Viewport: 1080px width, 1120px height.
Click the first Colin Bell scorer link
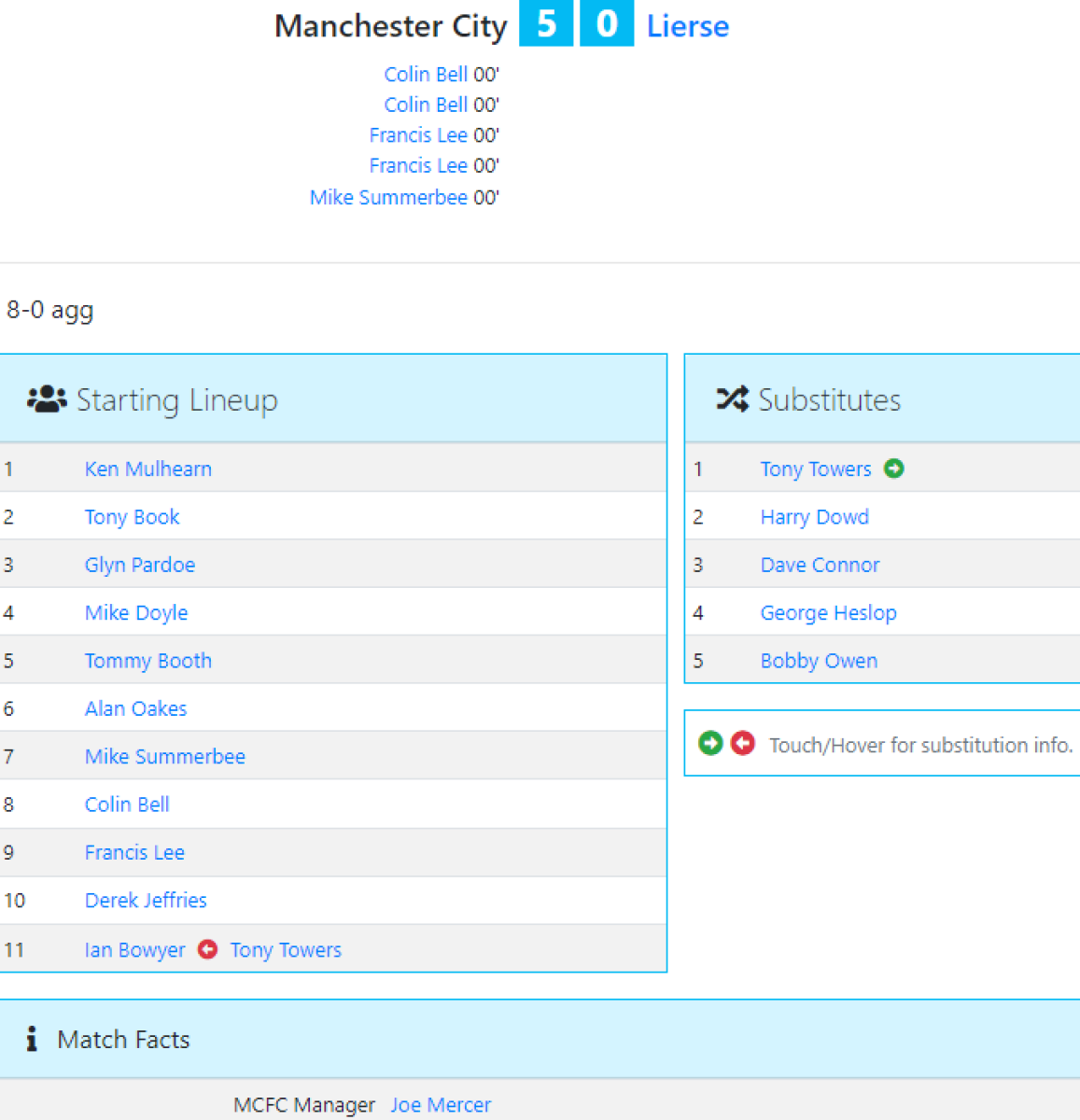coord(426,75)
